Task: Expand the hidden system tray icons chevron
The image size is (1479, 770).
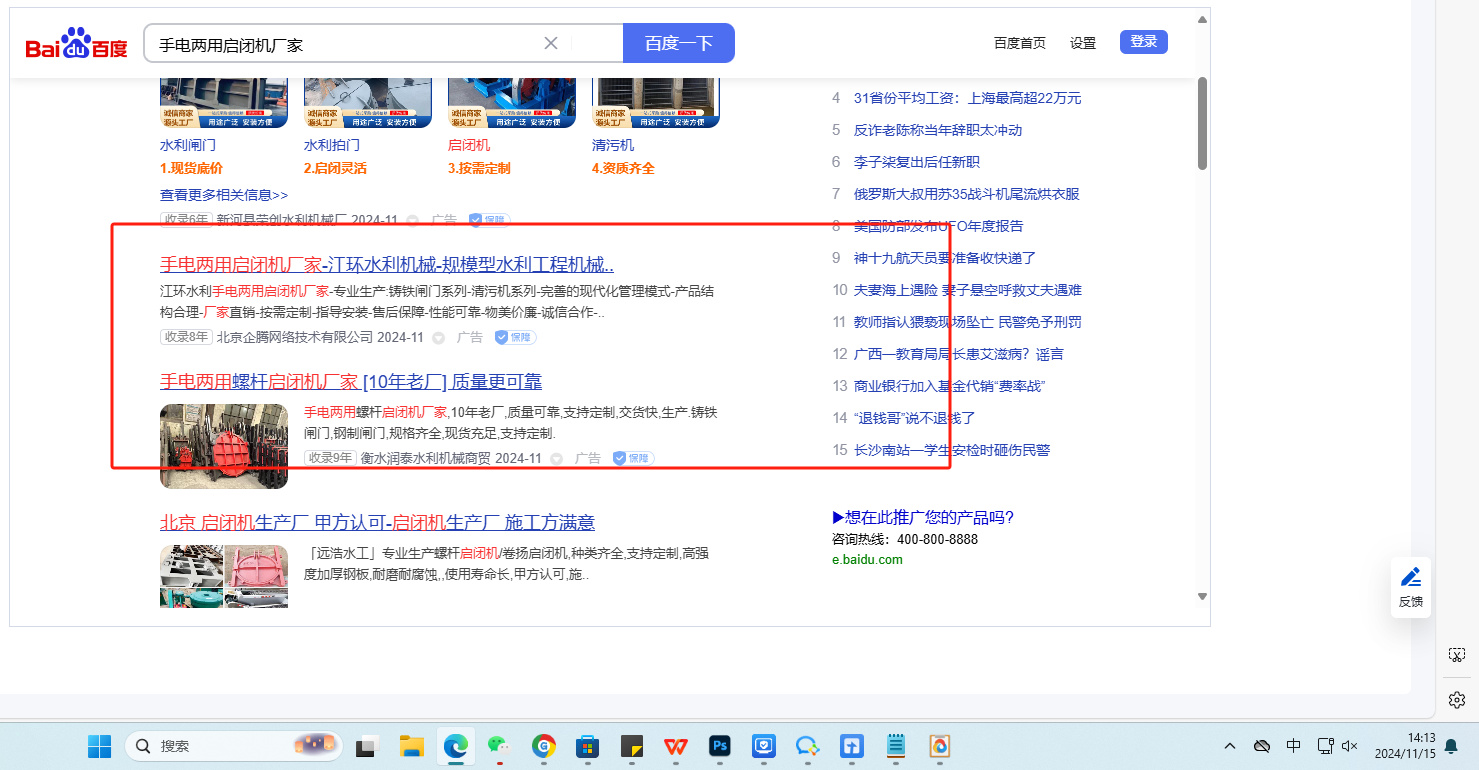Action: coord(1230,746)
